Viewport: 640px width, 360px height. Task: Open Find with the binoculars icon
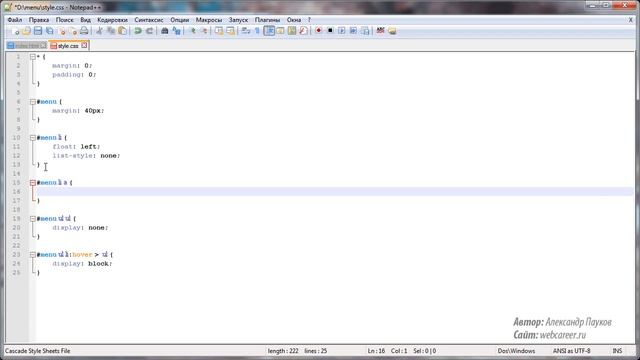coord(164,31)
